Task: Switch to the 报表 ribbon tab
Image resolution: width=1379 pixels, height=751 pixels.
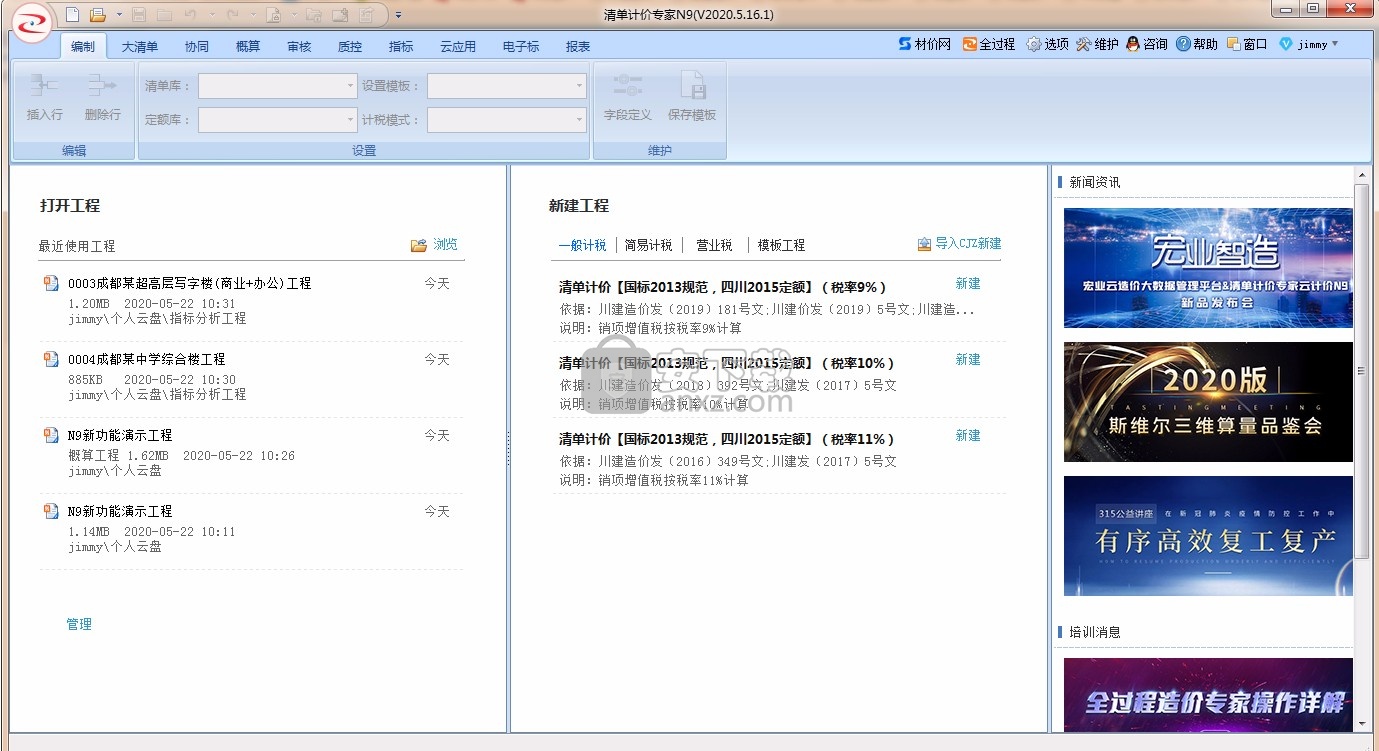Action: [578, 46]
